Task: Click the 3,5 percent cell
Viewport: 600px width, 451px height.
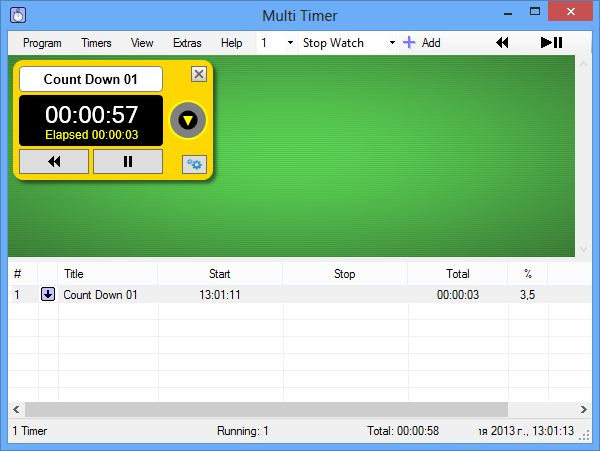Action: click(527, 295)
